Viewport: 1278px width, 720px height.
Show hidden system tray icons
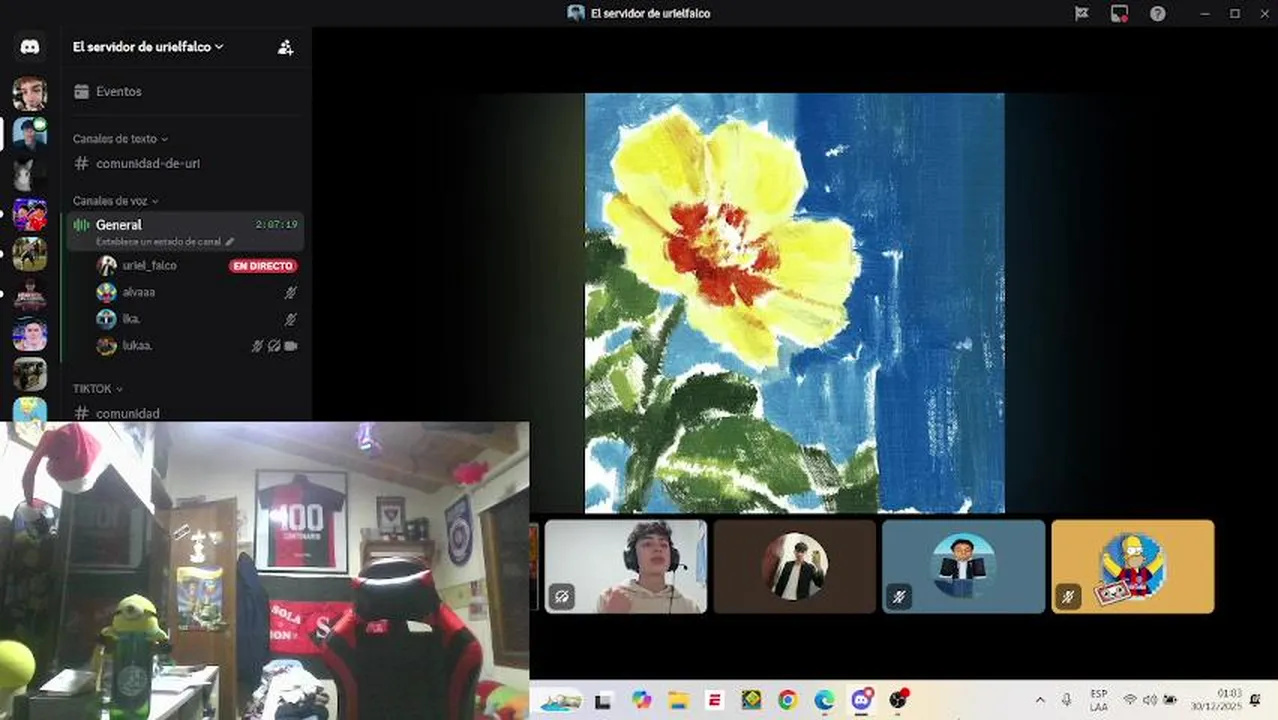(x=1039, y=700)
